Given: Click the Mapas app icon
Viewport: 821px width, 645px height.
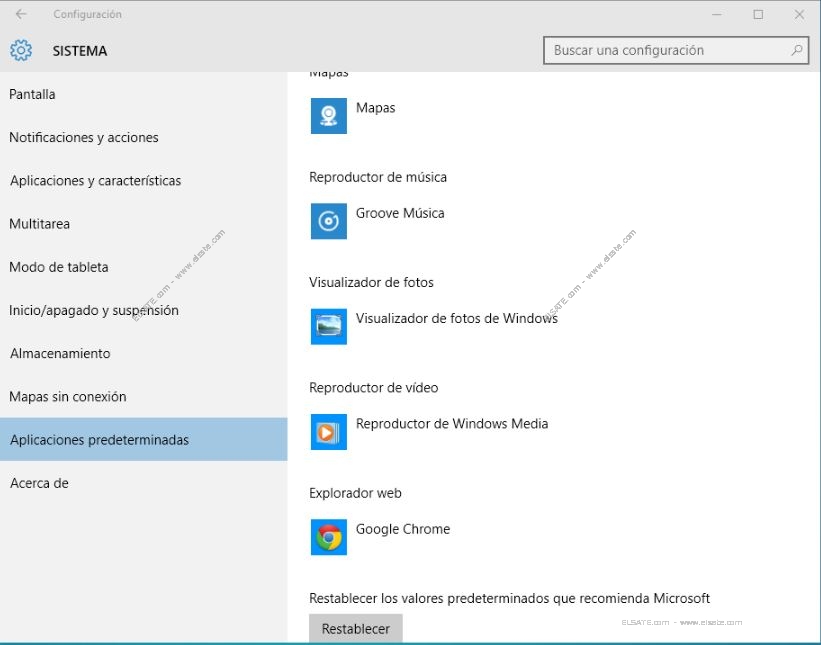Looking at the screenshot, I should pyautogui.click(x=328, y=116).
